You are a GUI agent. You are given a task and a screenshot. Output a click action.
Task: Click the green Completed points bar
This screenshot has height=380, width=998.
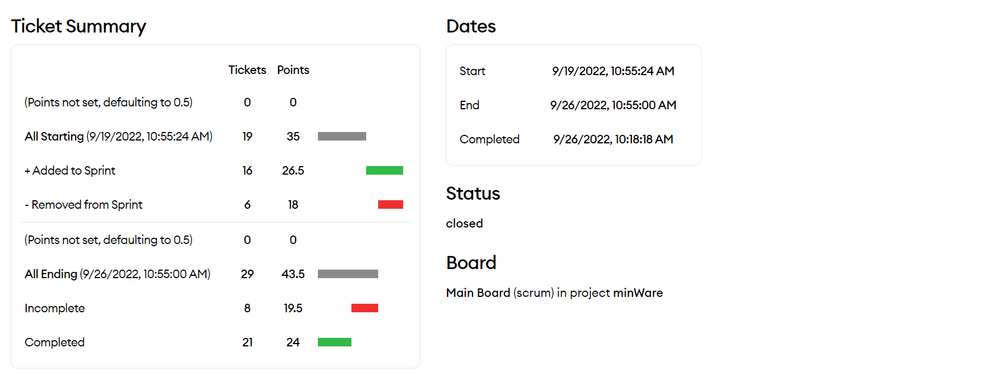(x=335, y=342)
